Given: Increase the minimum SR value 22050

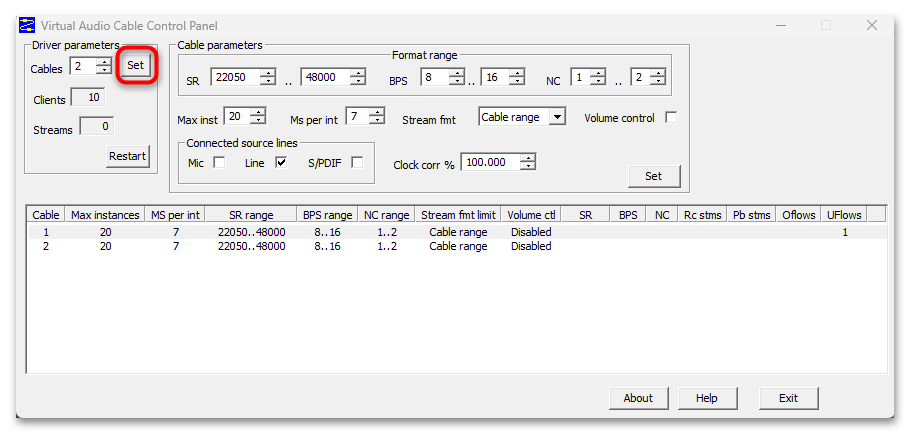Looking at the screenshot, I should 268,73.
